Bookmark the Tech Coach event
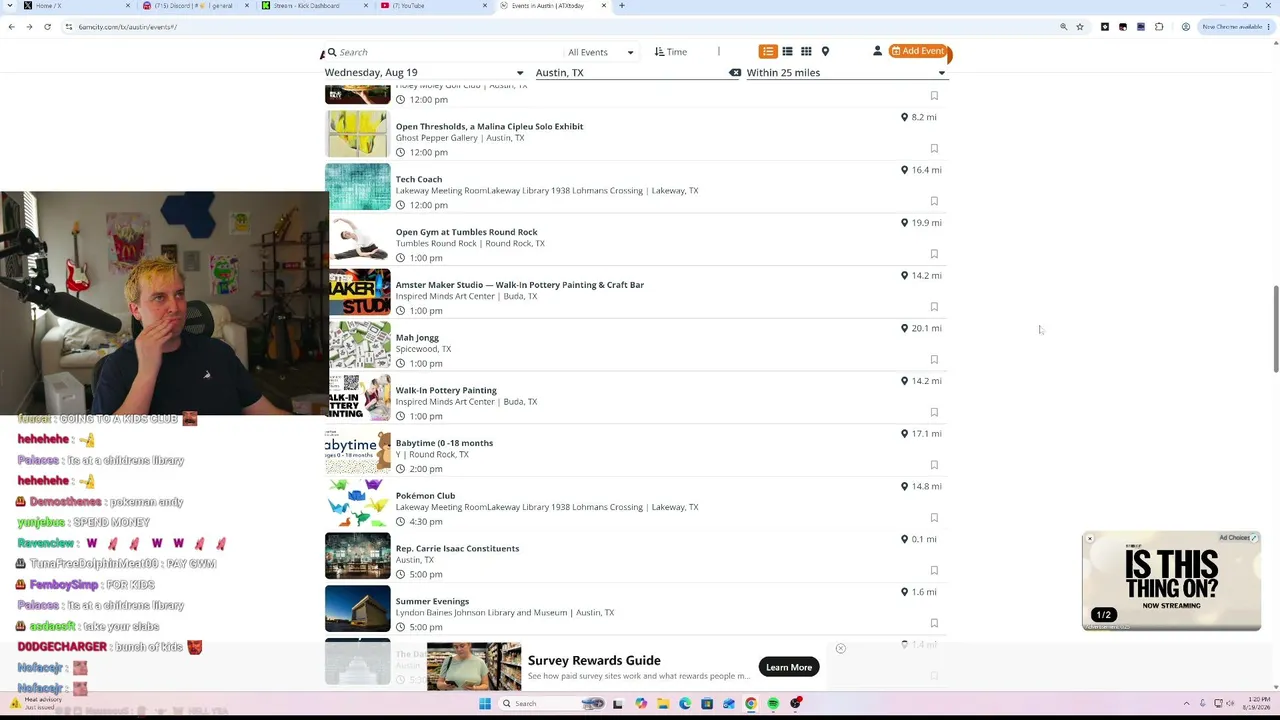Image resolution: width=1280 pixels, height=720 pixels. point(934,201)
